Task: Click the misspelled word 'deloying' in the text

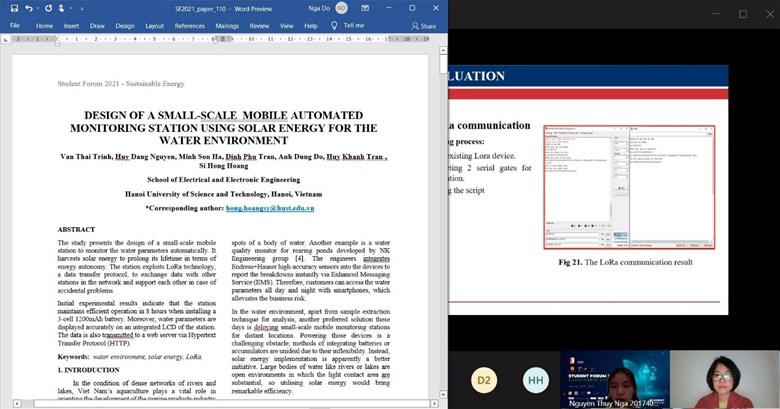Action: pos(266,327)
